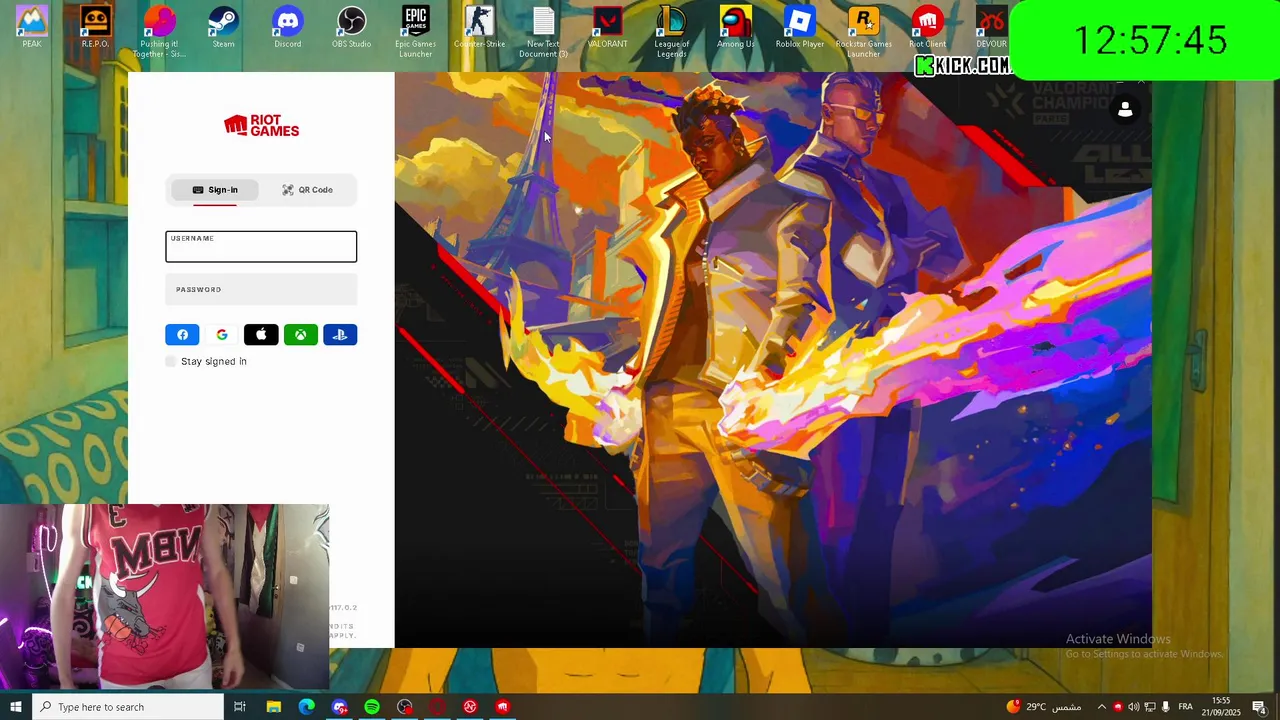Switch to the Sign-in tab
This screenshot has height=720, width=1280.
(214, 190)
